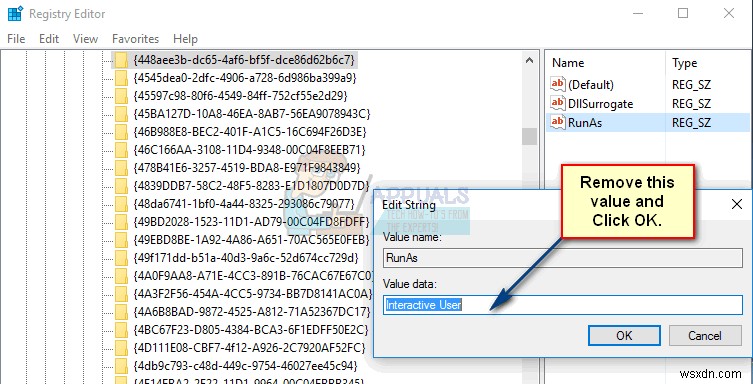The width and height of the screenshot is (753, 384).
Task: Click the tree scrollbar up arrow
Action: tap(530, 60)
